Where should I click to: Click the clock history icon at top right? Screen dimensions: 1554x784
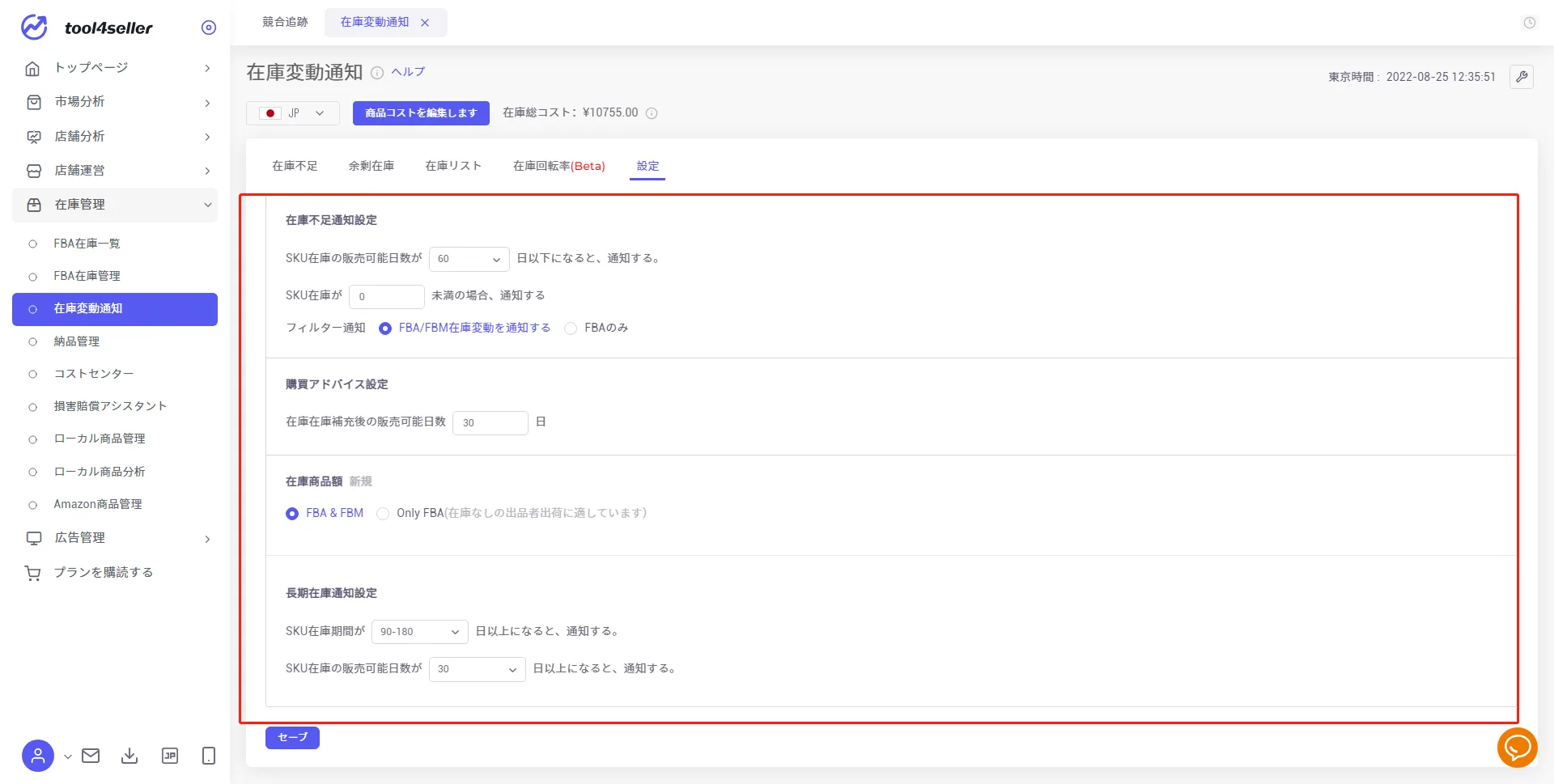[x=1530, y=23]
